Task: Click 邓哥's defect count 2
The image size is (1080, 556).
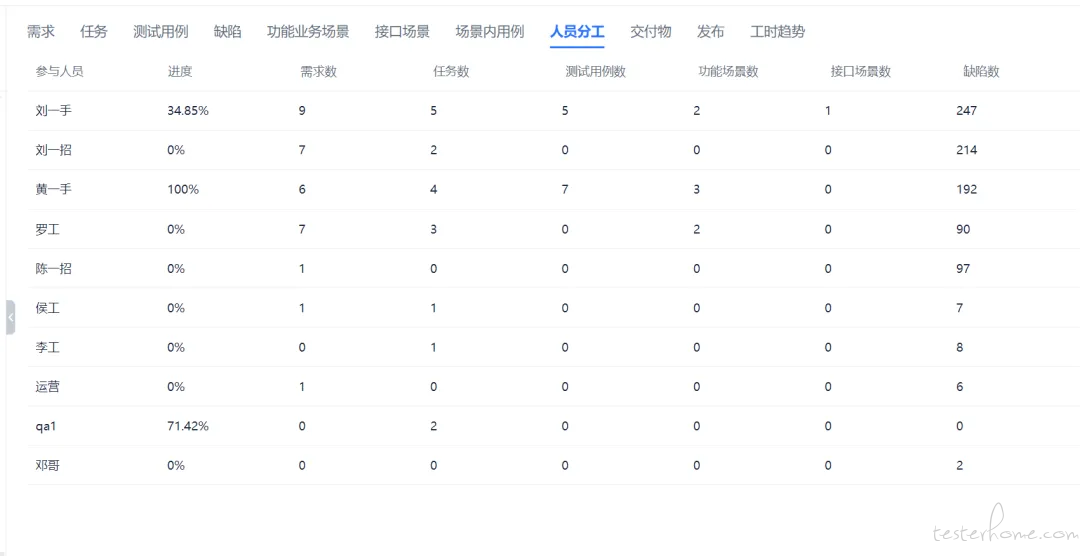Action: tap(959, 466)
